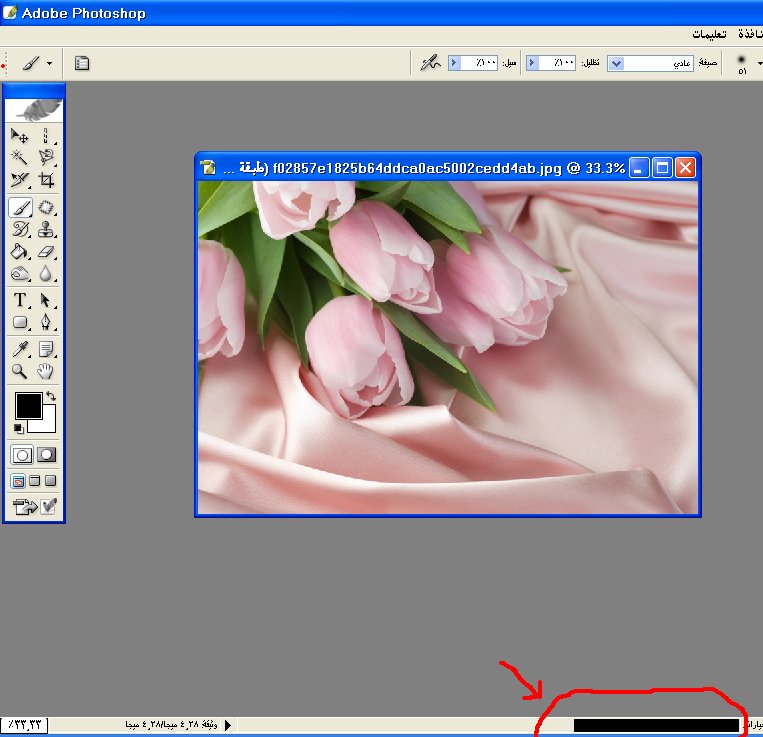Select the Eyedropper tool
Image resolution: width=763 pixels, height=737 pixels.
pyautogui.click(x=20, y=348)
